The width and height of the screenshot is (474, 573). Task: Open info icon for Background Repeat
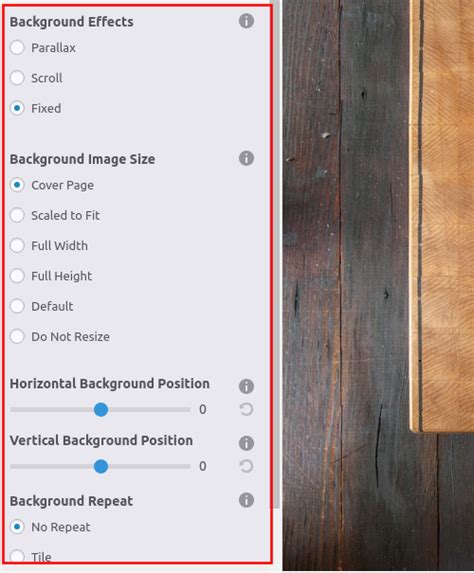pyautogui.click(x=246, y=500)
